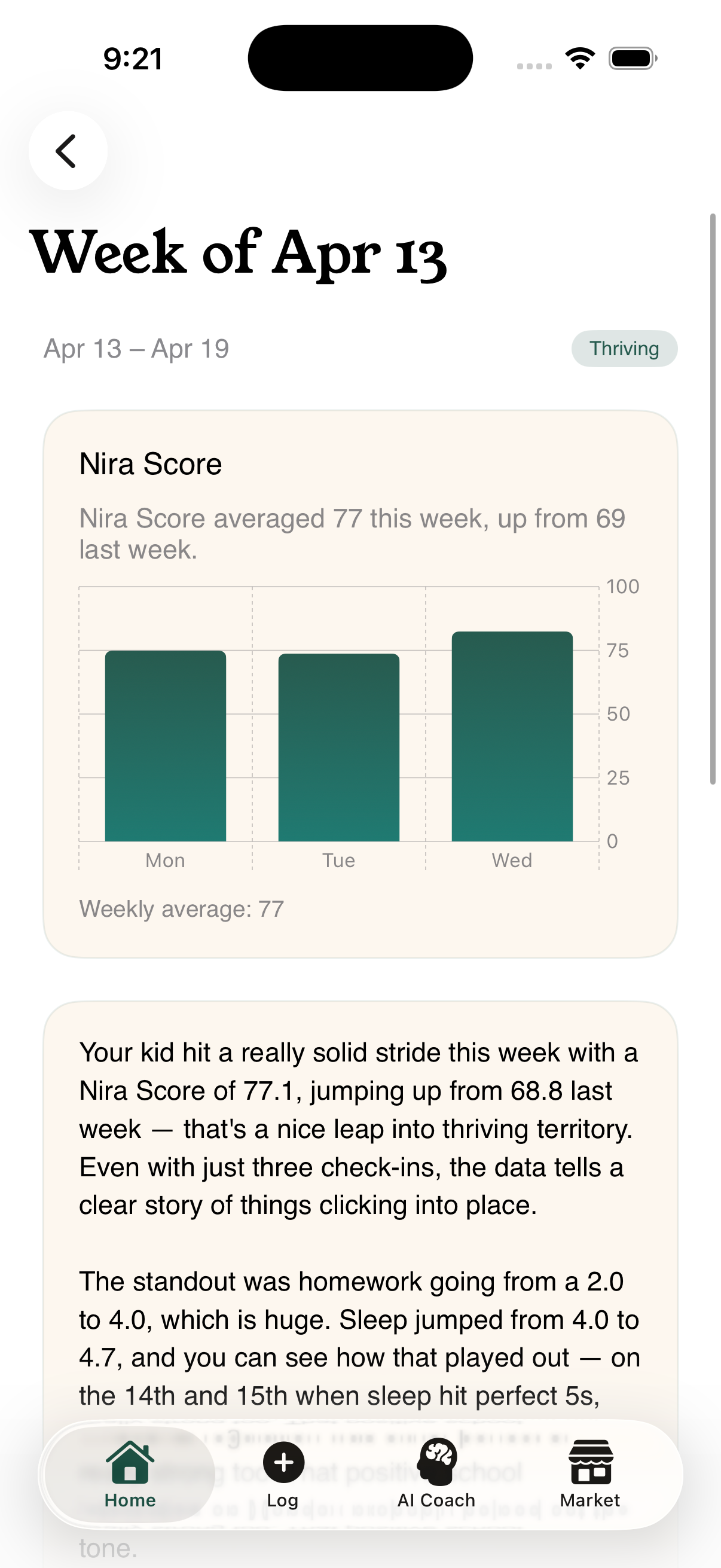Tap the battery status icon

click(632, 59)
